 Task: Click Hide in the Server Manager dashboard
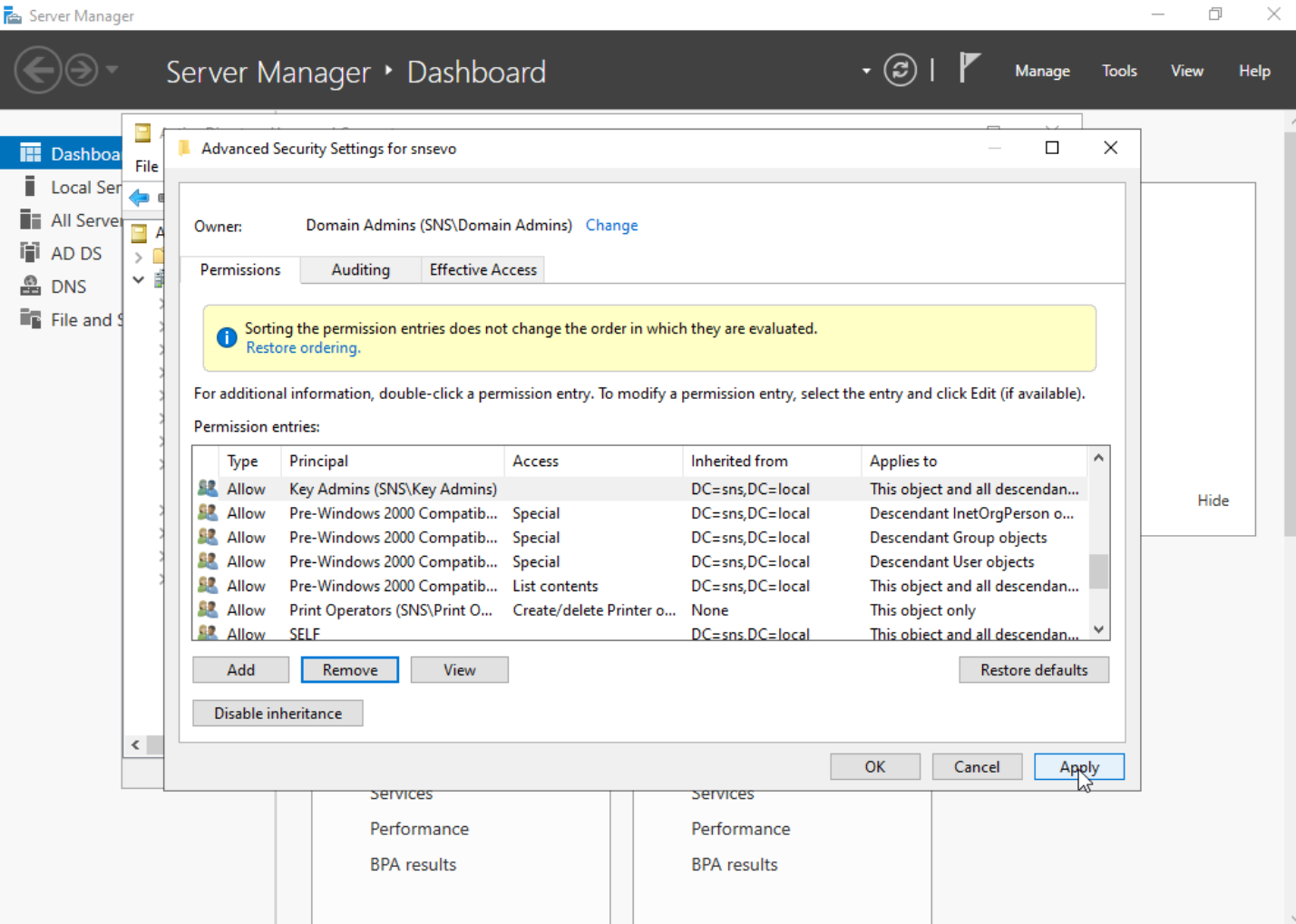[x=1213, y=501]
